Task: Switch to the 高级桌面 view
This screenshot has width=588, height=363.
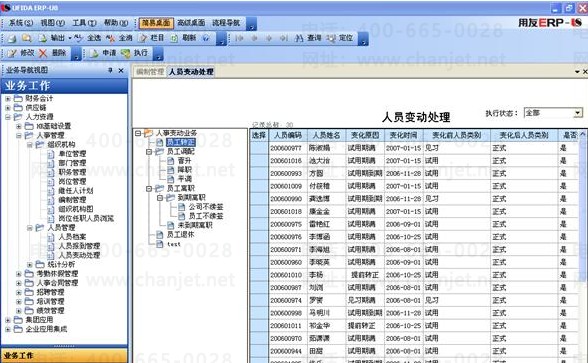Action: pos(191,23)
